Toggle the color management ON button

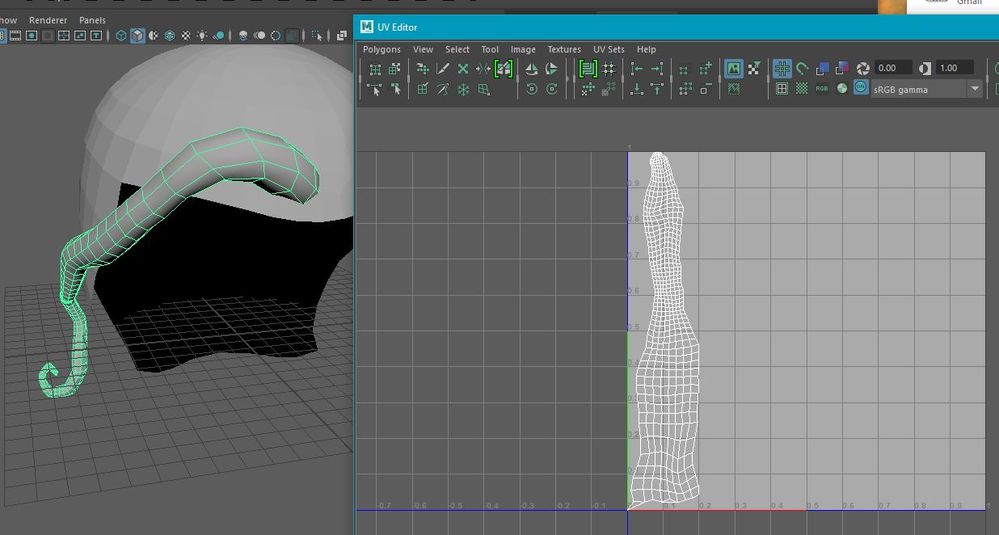[x=861, y=89]
